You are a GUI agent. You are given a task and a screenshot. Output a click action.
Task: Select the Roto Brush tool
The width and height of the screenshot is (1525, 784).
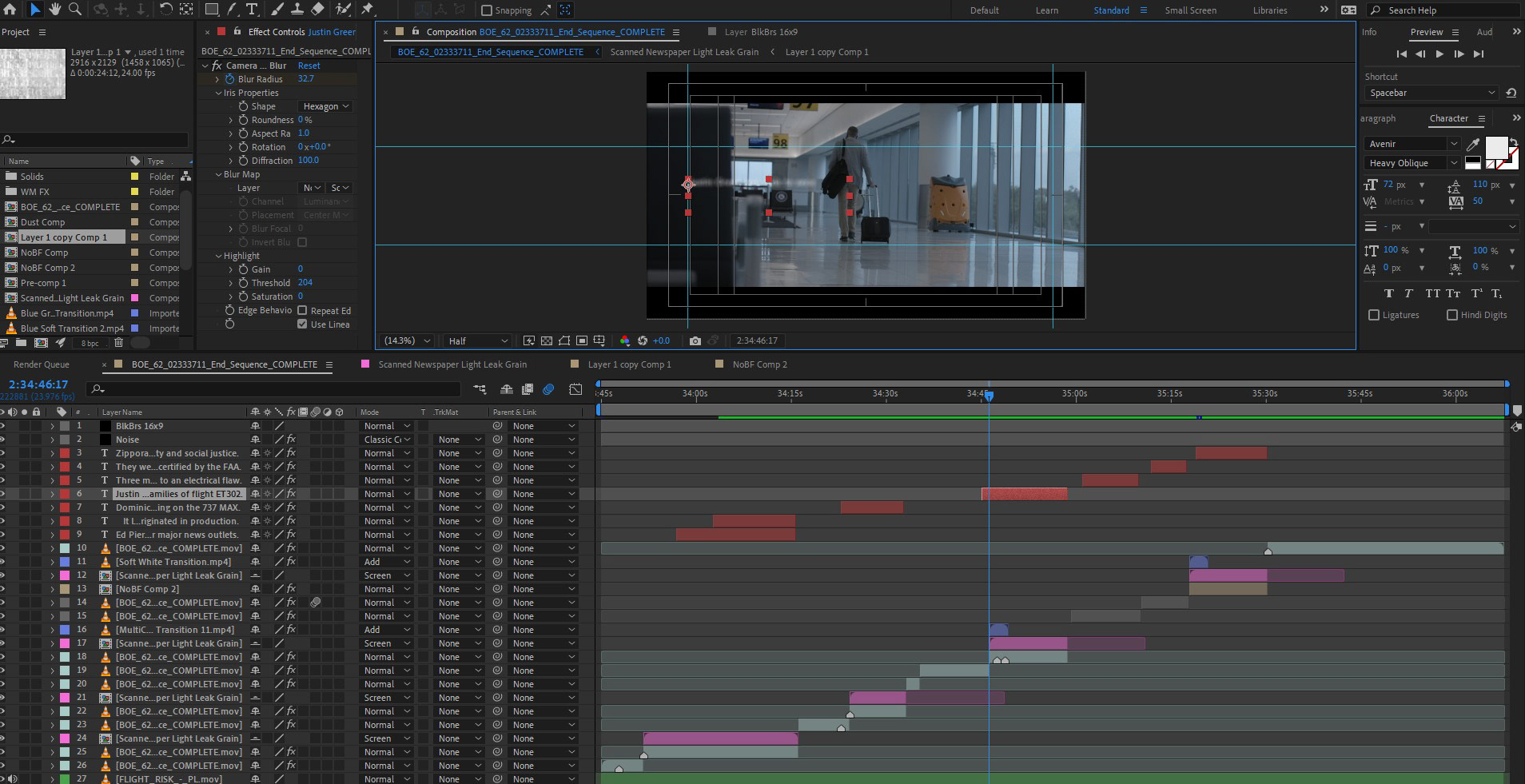coord(343,10)
